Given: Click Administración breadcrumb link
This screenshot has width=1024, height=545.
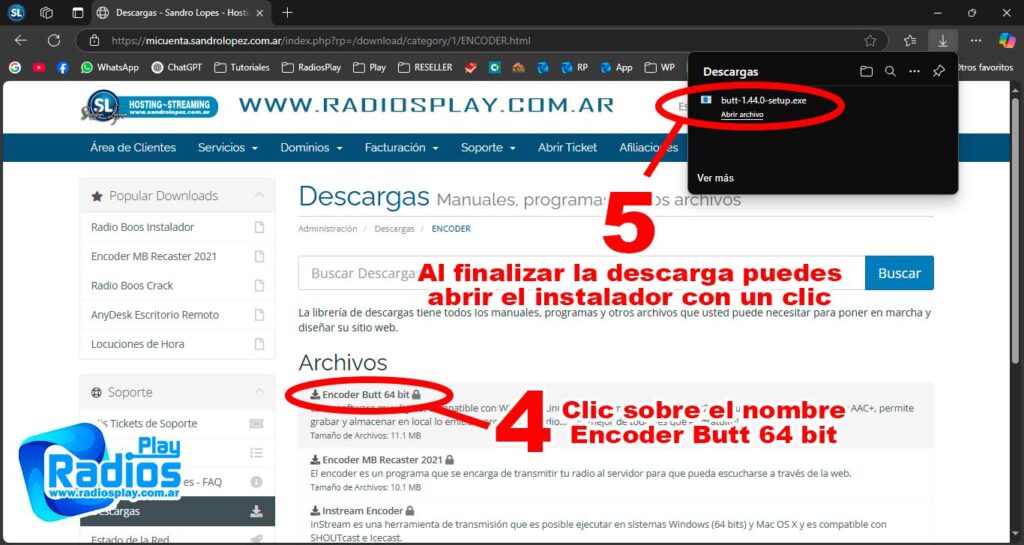Looking at the screenshot, I should pyautogui.click(x=328, y=229).
